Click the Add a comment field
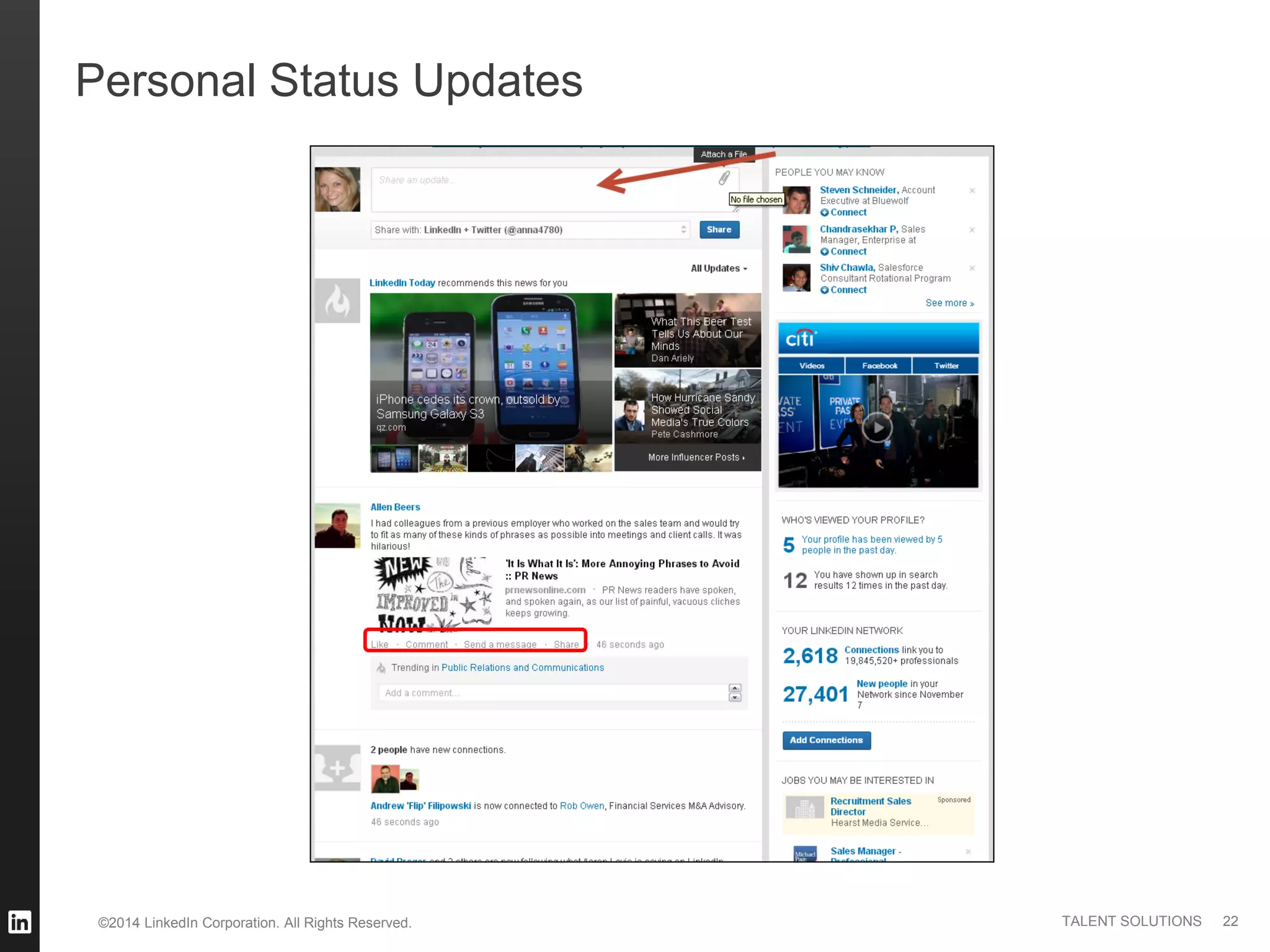 click(x=552, y=693)
